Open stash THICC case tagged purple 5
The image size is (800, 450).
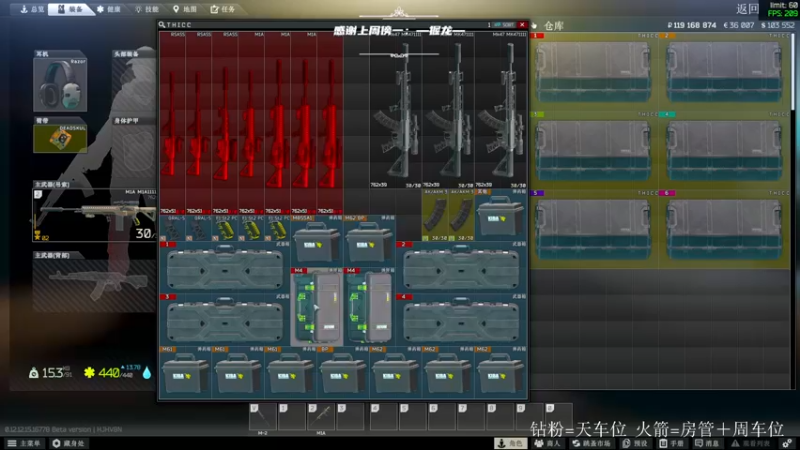click(x=593, y=229)
